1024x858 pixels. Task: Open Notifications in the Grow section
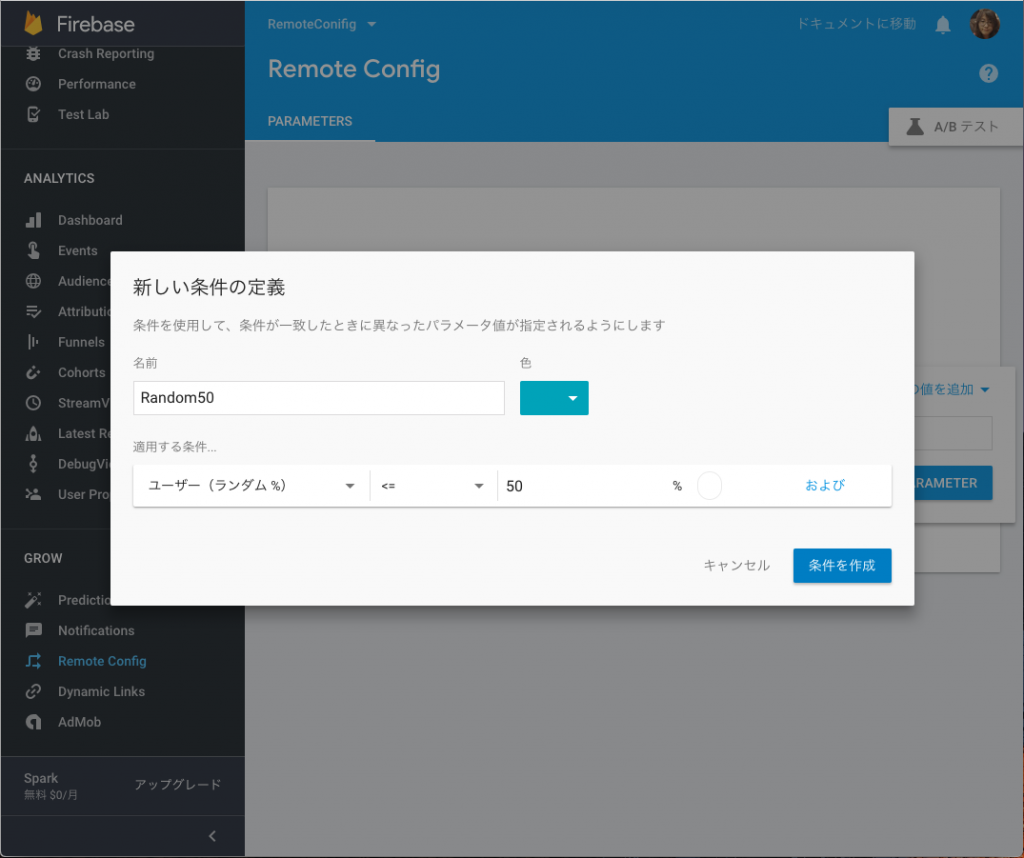click(96, 630)
